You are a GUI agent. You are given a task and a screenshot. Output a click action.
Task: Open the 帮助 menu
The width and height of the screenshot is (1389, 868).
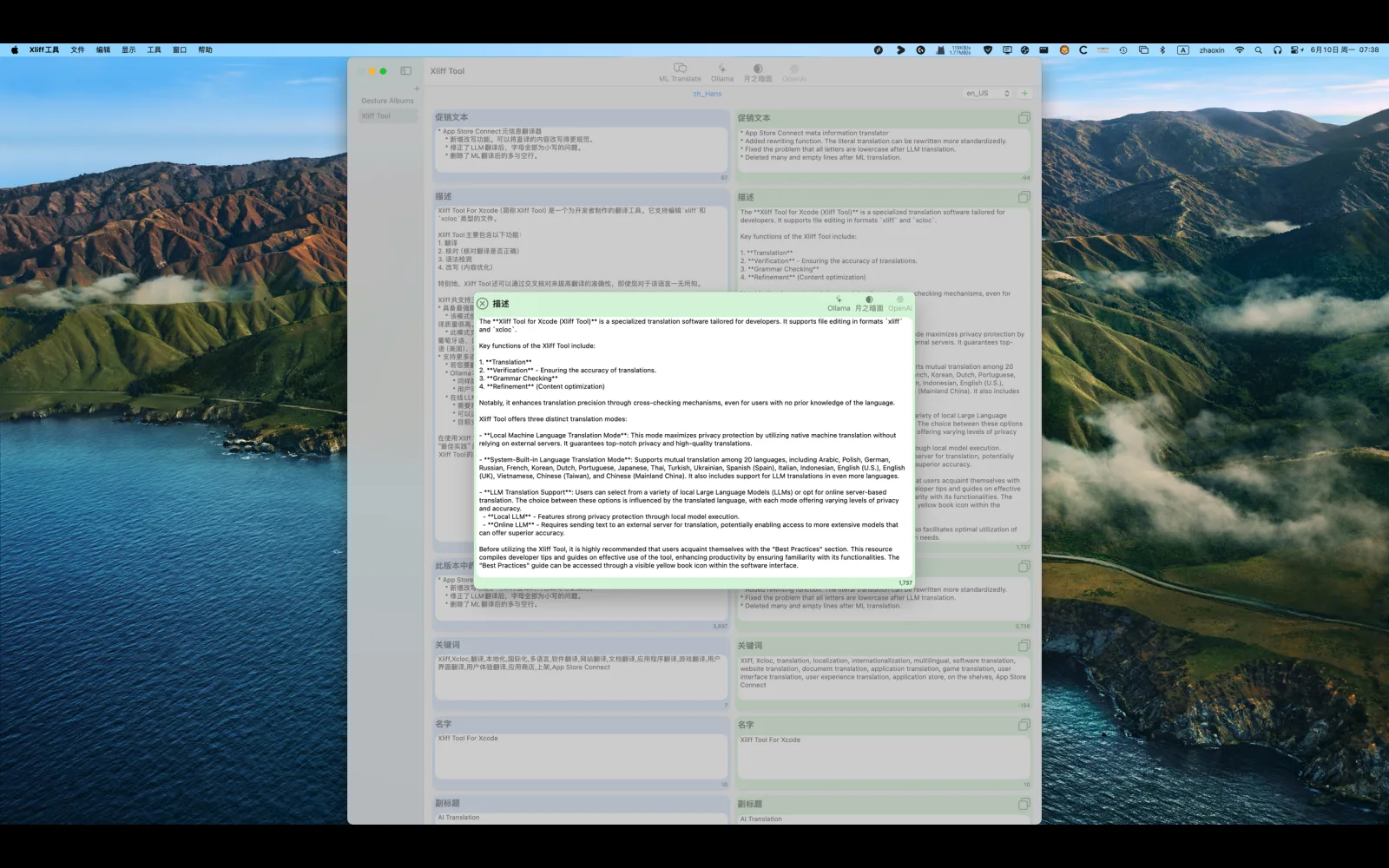(x=205, y=50)
